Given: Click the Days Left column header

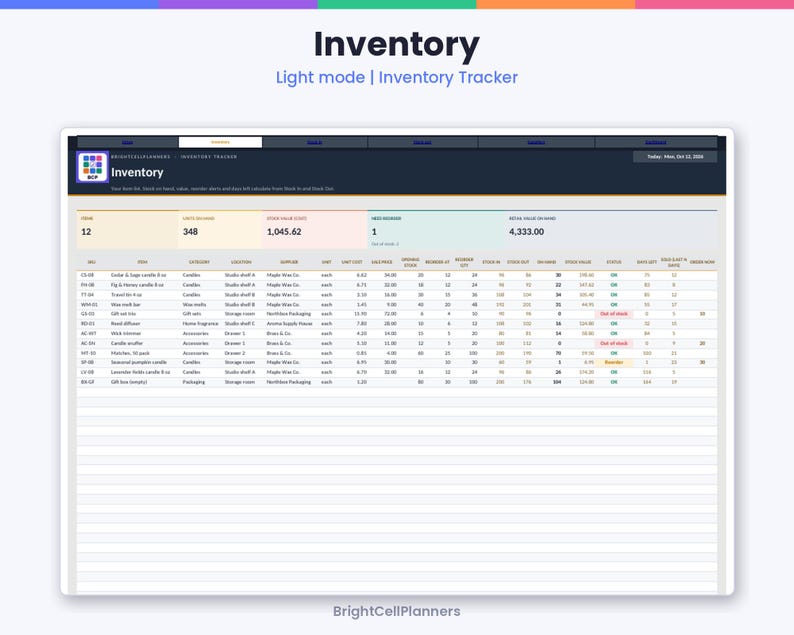Looking at the screenshot, I should (647, 262).
